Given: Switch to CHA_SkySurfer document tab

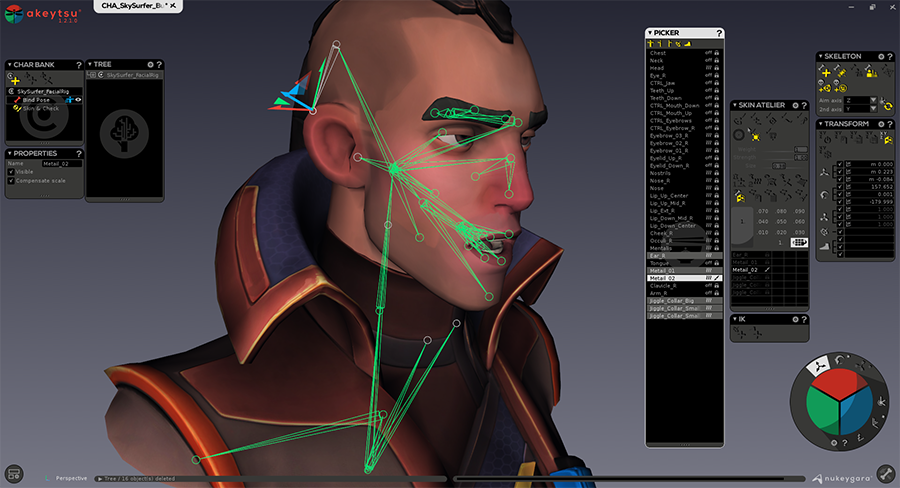Looking at the screenshot, I should (x=138, y=6).
